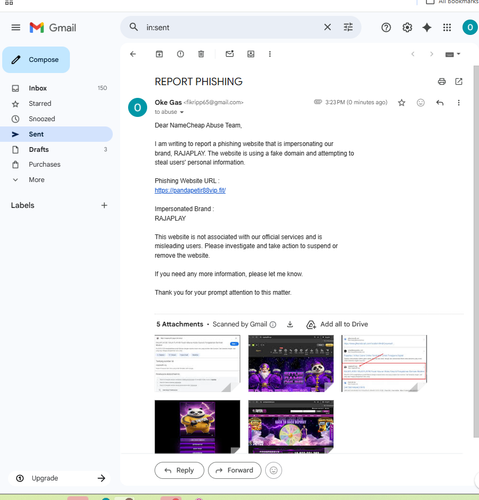Reply using the arrow icon in header

(x=440, y=103)
